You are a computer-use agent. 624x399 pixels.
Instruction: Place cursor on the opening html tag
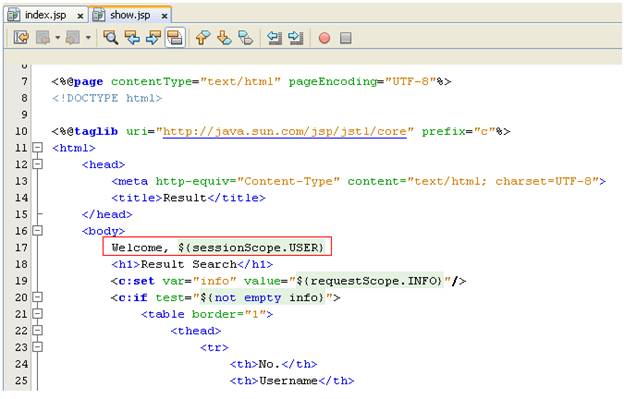pyautogui.click(x=74, y=148)
